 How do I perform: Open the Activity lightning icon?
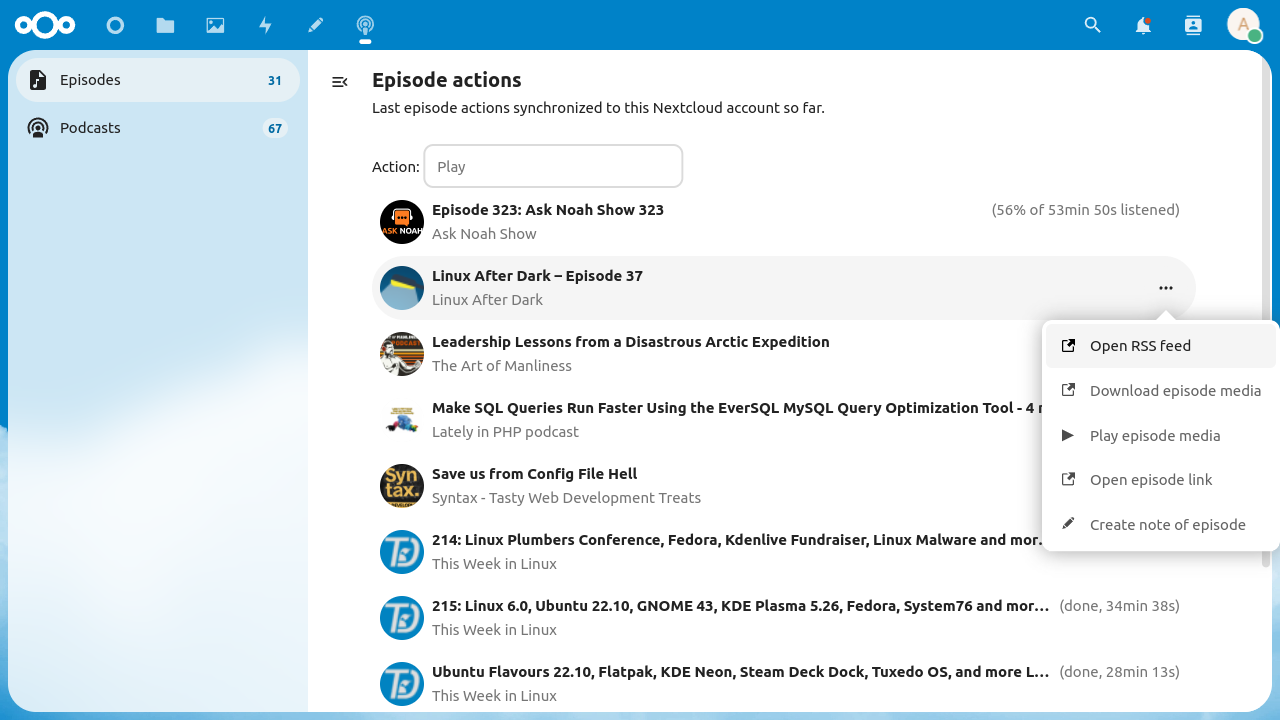point(265,25)
